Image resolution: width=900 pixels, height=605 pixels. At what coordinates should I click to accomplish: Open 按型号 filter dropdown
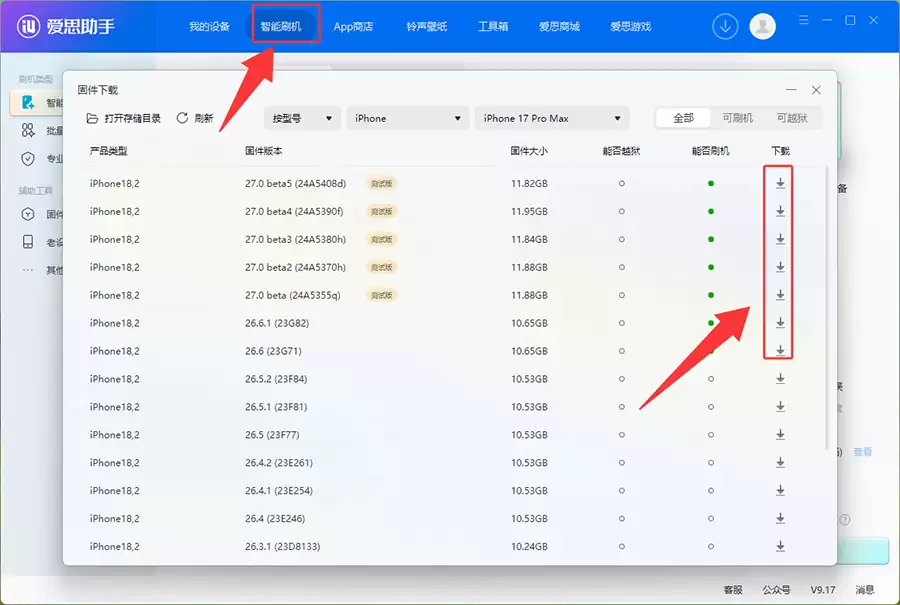tap(302, 118)
